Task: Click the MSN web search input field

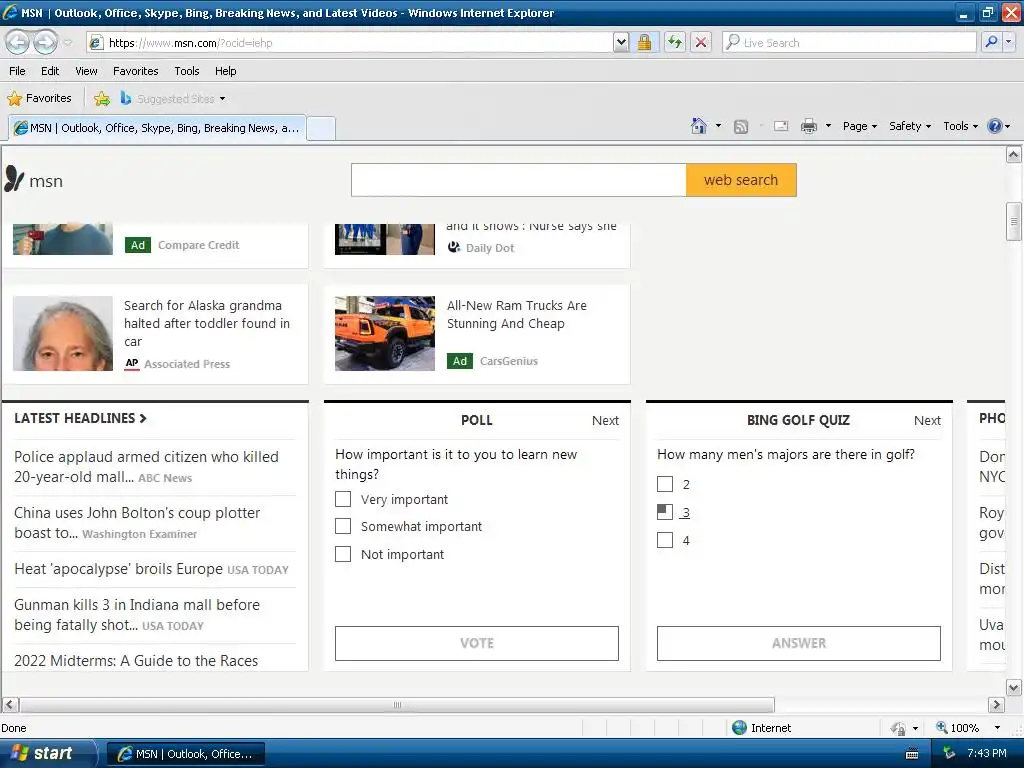Action: [x=519, y=180]
